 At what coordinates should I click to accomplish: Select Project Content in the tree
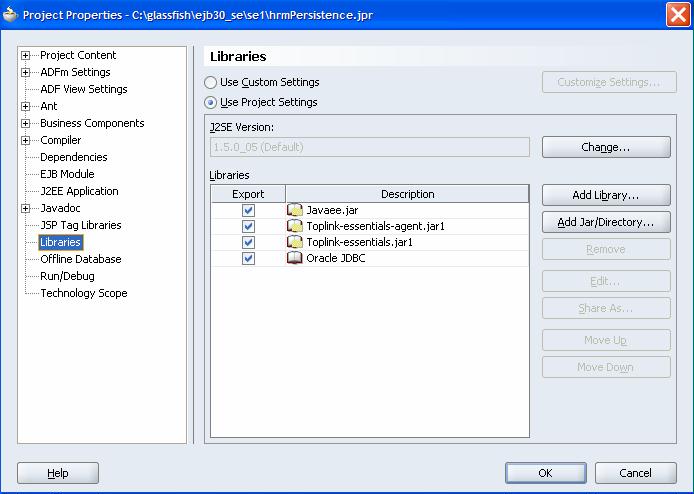pos(78,55)
